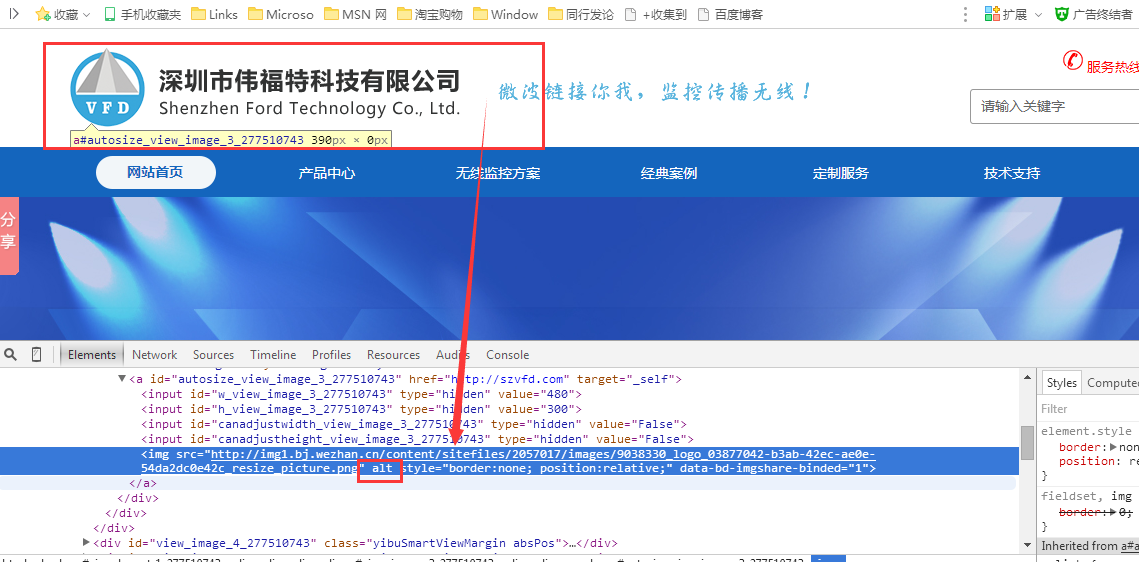Click the alt attribute in img tag
The height and width of the screenshot is (562, 1139).
(x=382, y=468)
